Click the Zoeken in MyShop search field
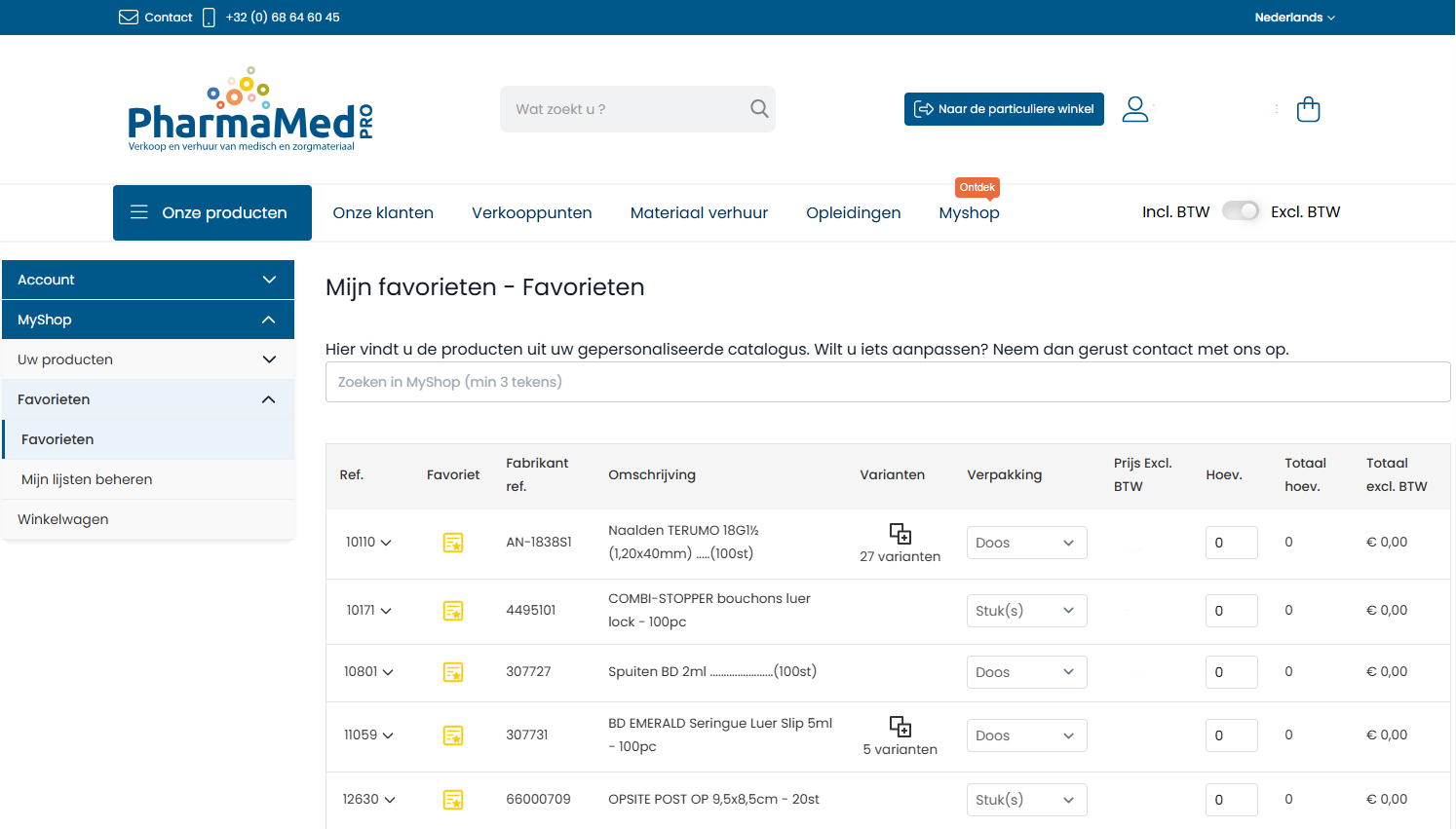Viewport: 1456px width, 829px height. click(x=887, y=382)
